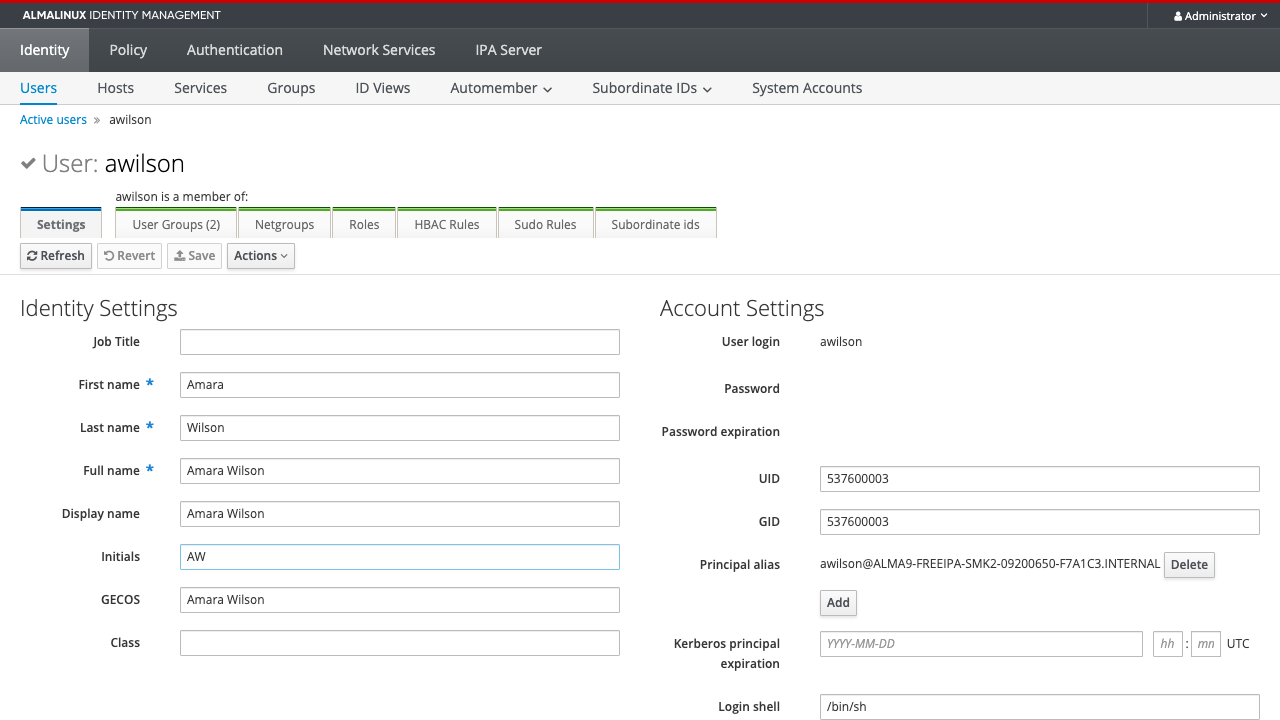Follow the Active users breadcrumb link
1280x720 pixels.
pyautogui.click(x=53, y=120)
